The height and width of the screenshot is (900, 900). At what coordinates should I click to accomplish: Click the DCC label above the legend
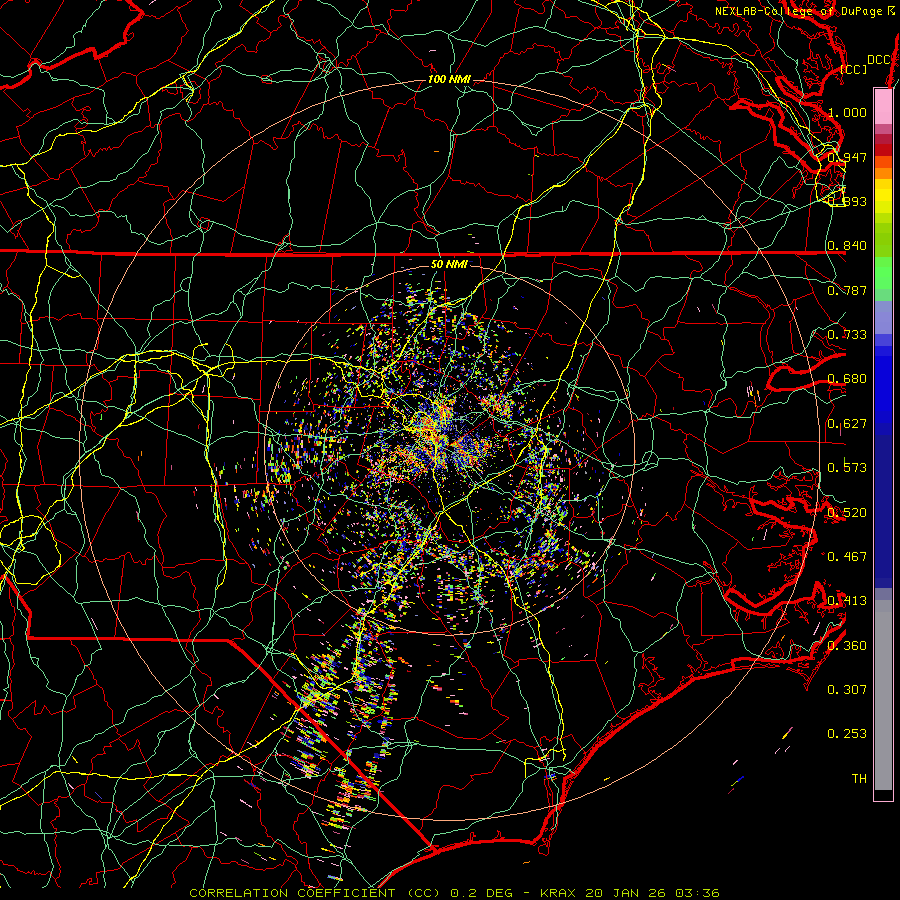click(878, 60)
